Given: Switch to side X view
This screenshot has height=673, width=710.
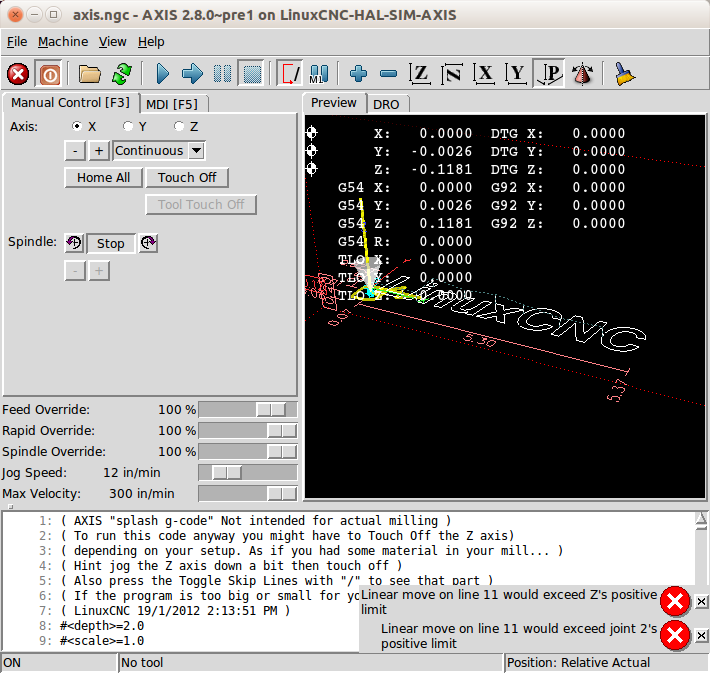Looking at the screenshot, I should pos(484,74).
